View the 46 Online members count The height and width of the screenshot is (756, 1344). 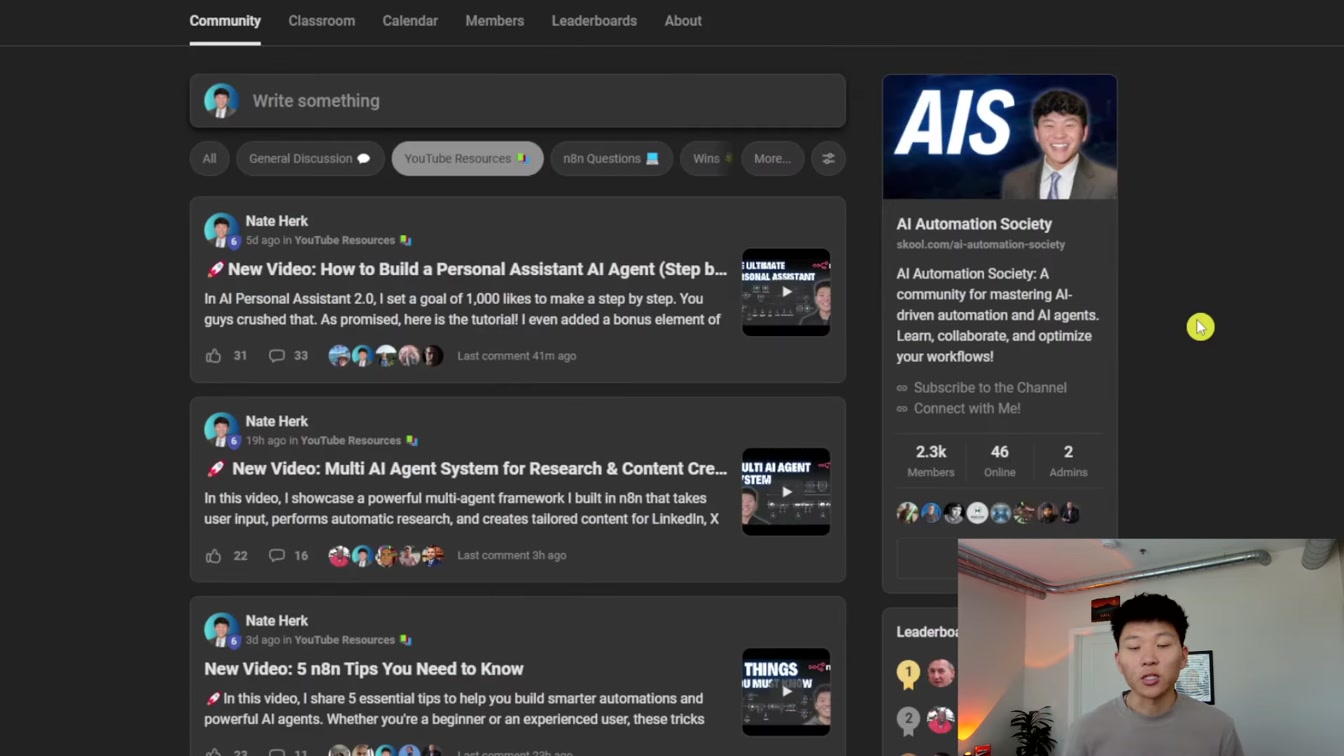coord(999,461)
